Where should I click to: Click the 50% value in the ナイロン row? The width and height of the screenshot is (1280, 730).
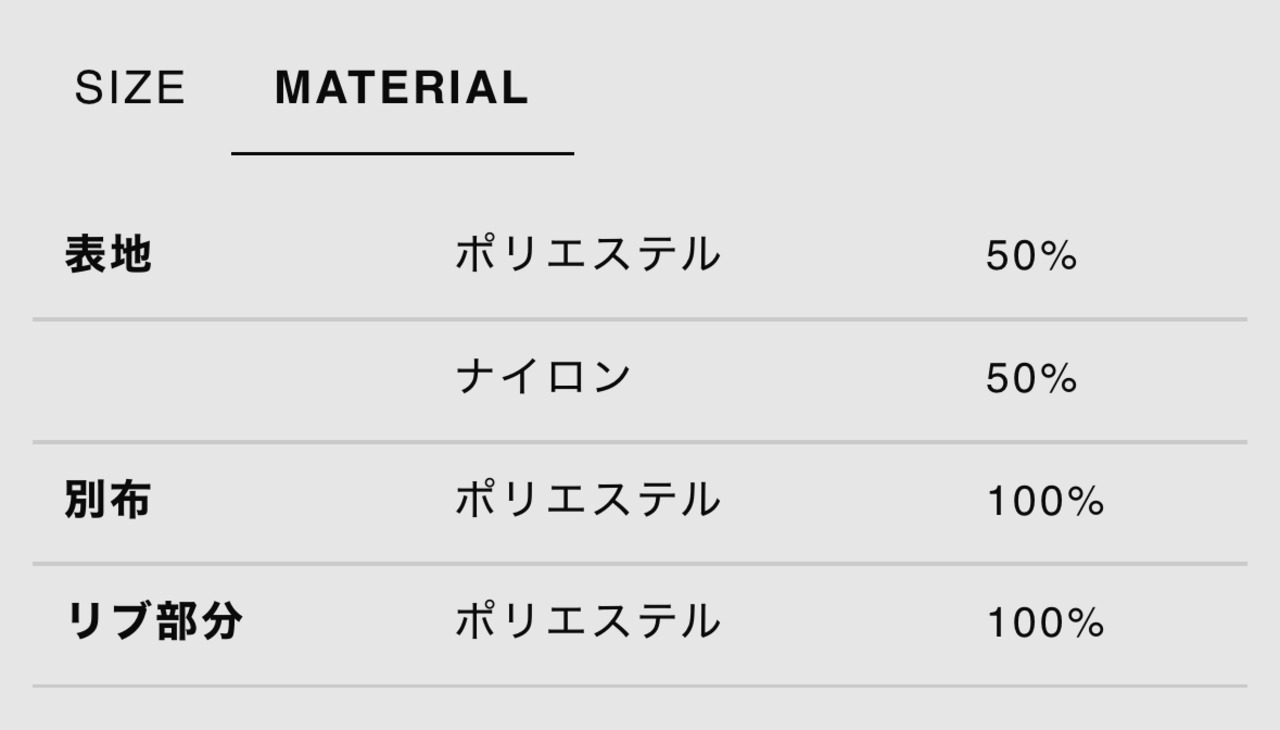(1031, 379)
